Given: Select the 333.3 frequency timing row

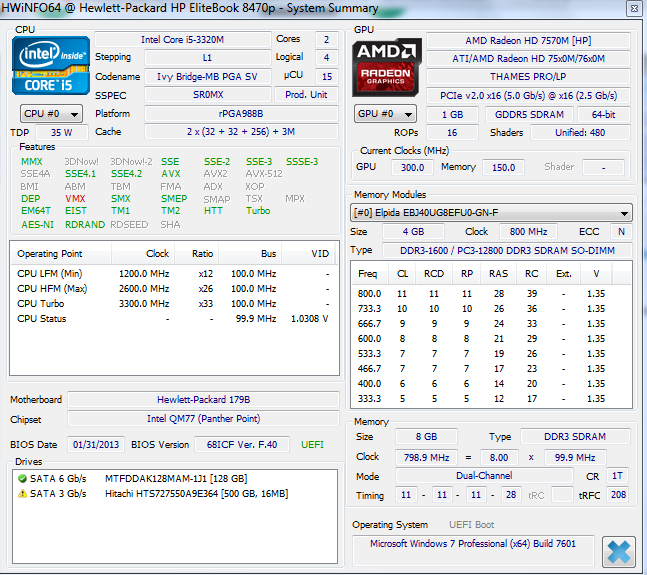Looking at the screenshot, I should click(491, 398).
